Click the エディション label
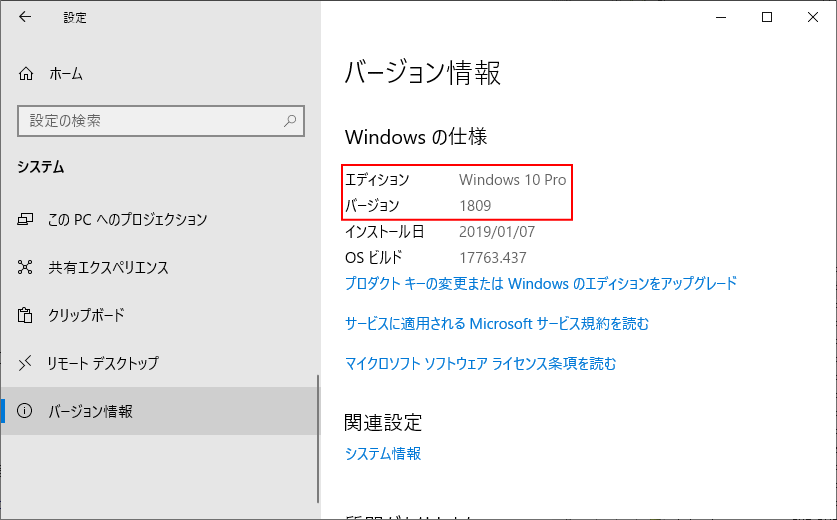Screen dimensions: 837x520 377,180
